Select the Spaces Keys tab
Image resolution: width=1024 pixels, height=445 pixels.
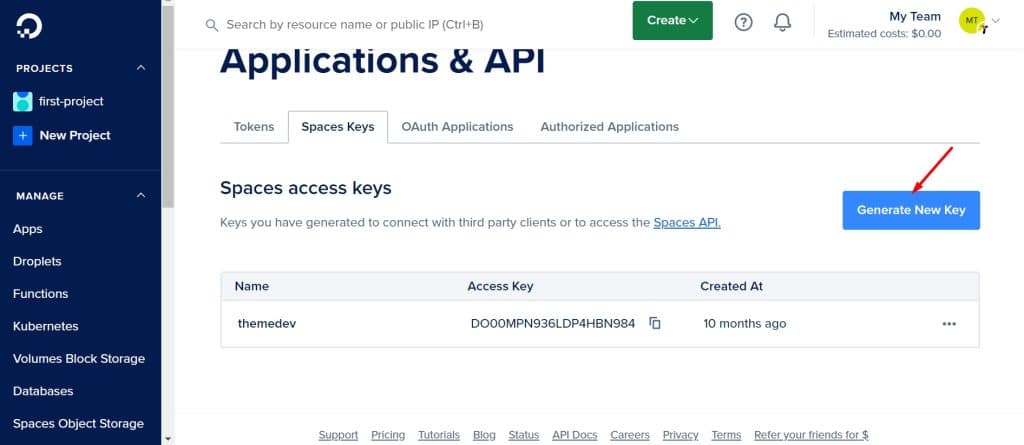(338, 127)
